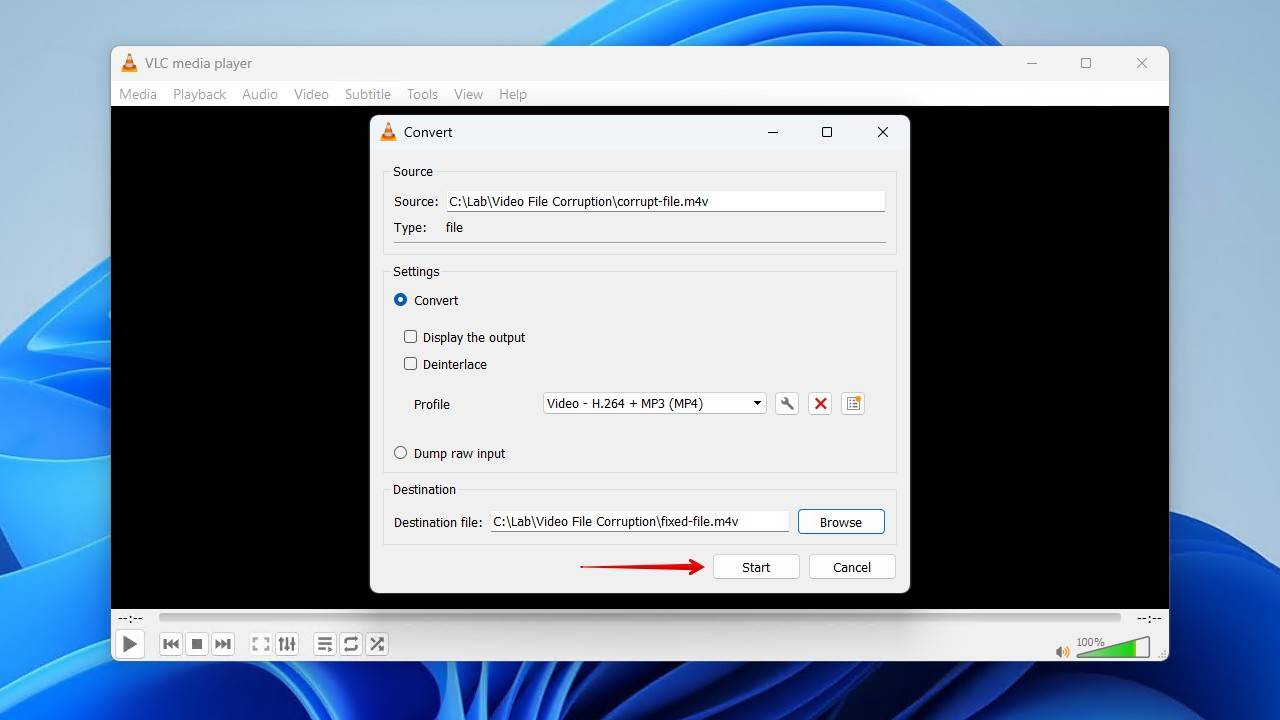This screenshot has width=1280, height=720.
Task: Click the Source path field
Action: pyautogui.click(x=665, y=201)
